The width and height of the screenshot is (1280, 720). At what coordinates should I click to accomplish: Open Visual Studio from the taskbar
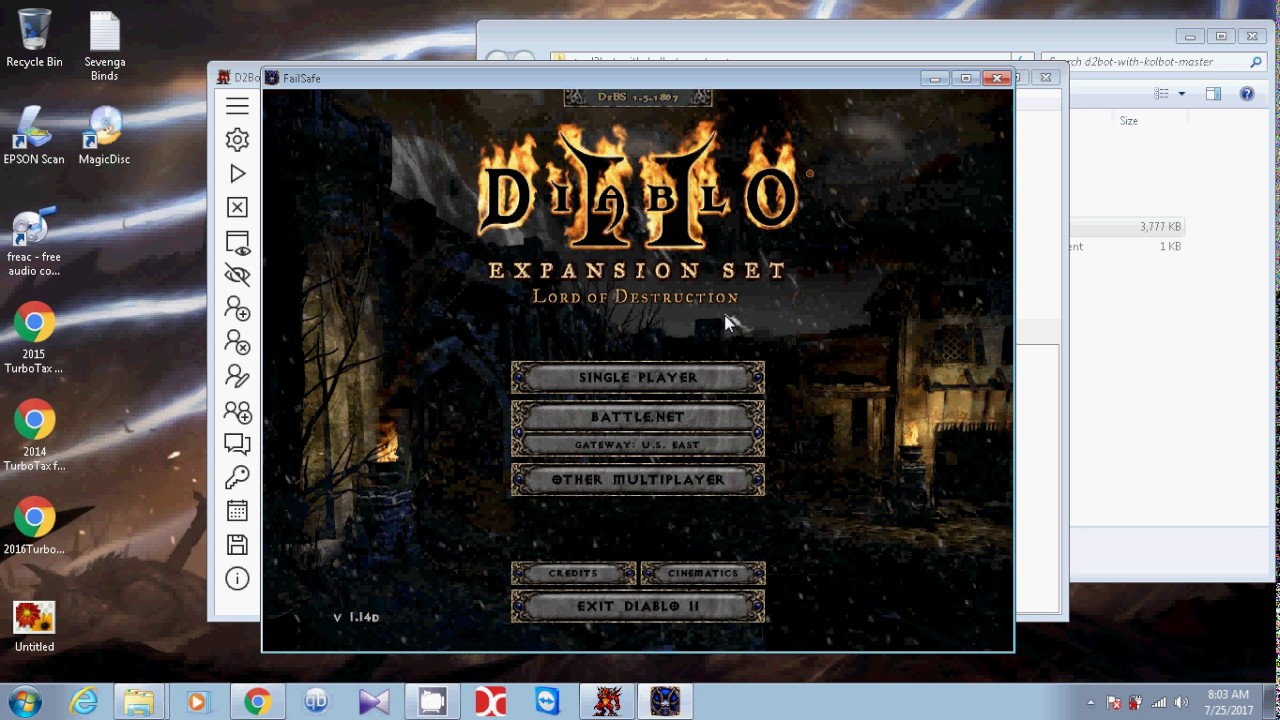pos(374,702)
